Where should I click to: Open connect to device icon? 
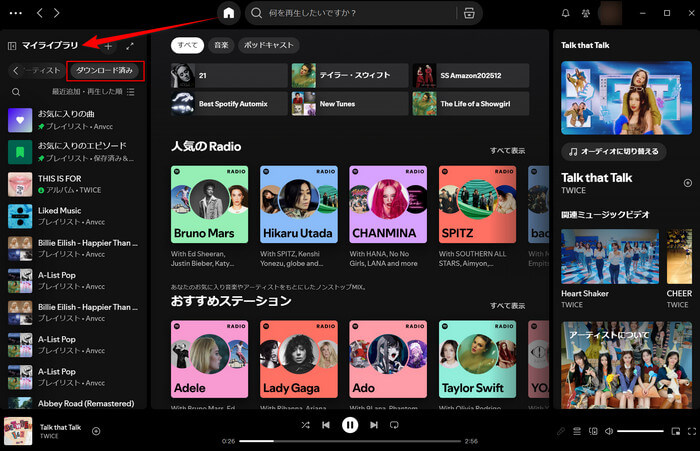click(x=593, y=431)
